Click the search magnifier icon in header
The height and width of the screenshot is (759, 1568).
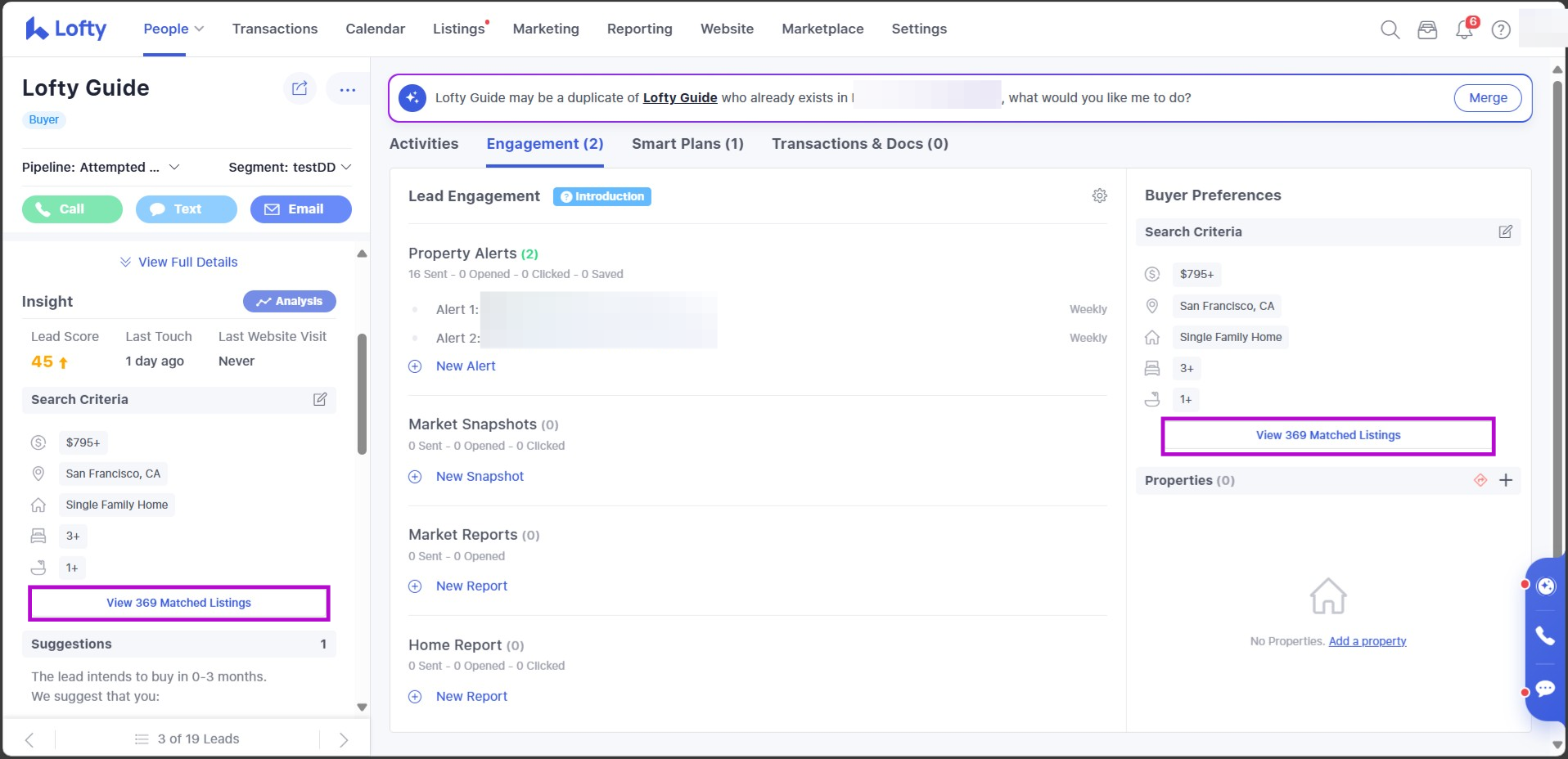[1390, 30]
